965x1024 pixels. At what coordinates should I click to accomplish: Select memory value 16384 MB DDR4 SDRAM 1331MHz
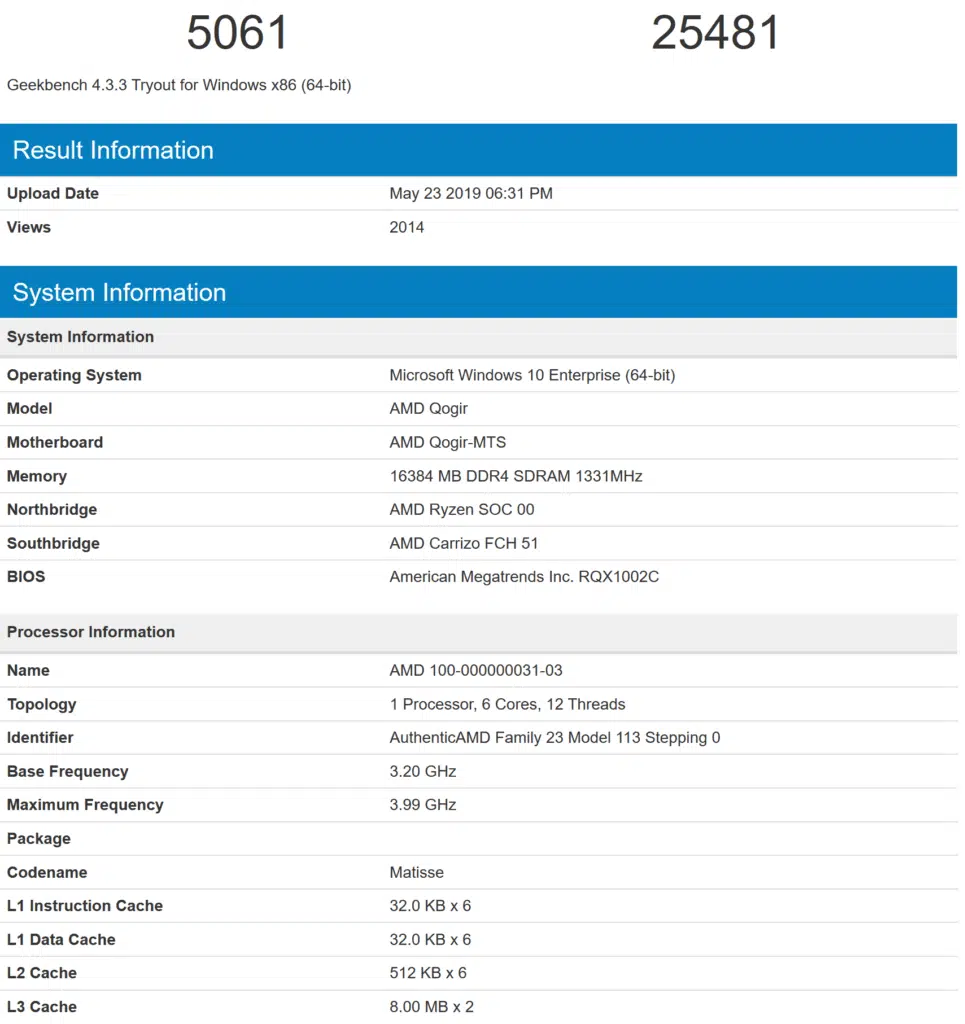click(x=516, y=476)
